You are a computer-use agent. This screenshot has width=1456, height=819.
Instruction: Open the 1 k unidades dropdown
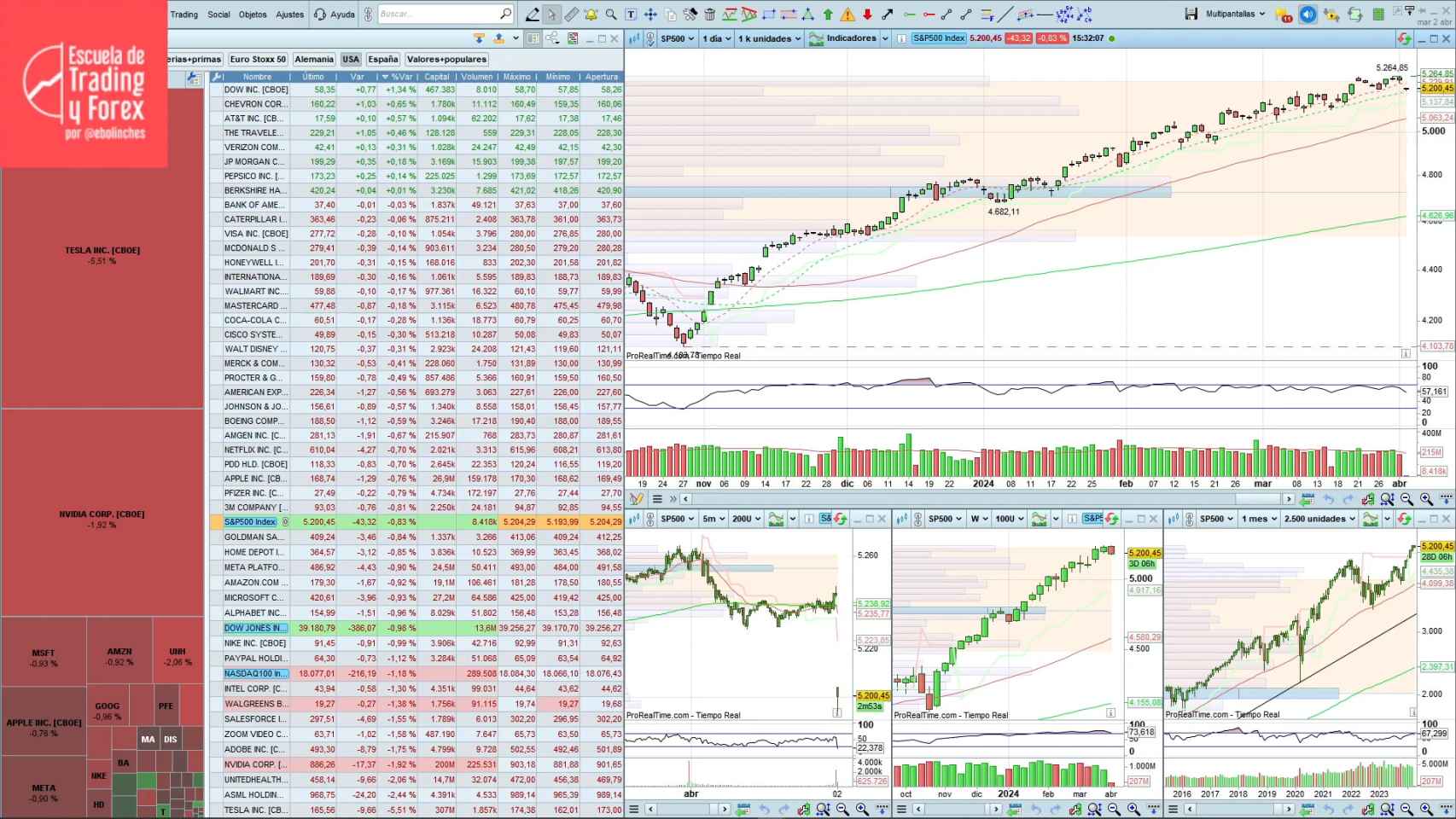point(766,38)
